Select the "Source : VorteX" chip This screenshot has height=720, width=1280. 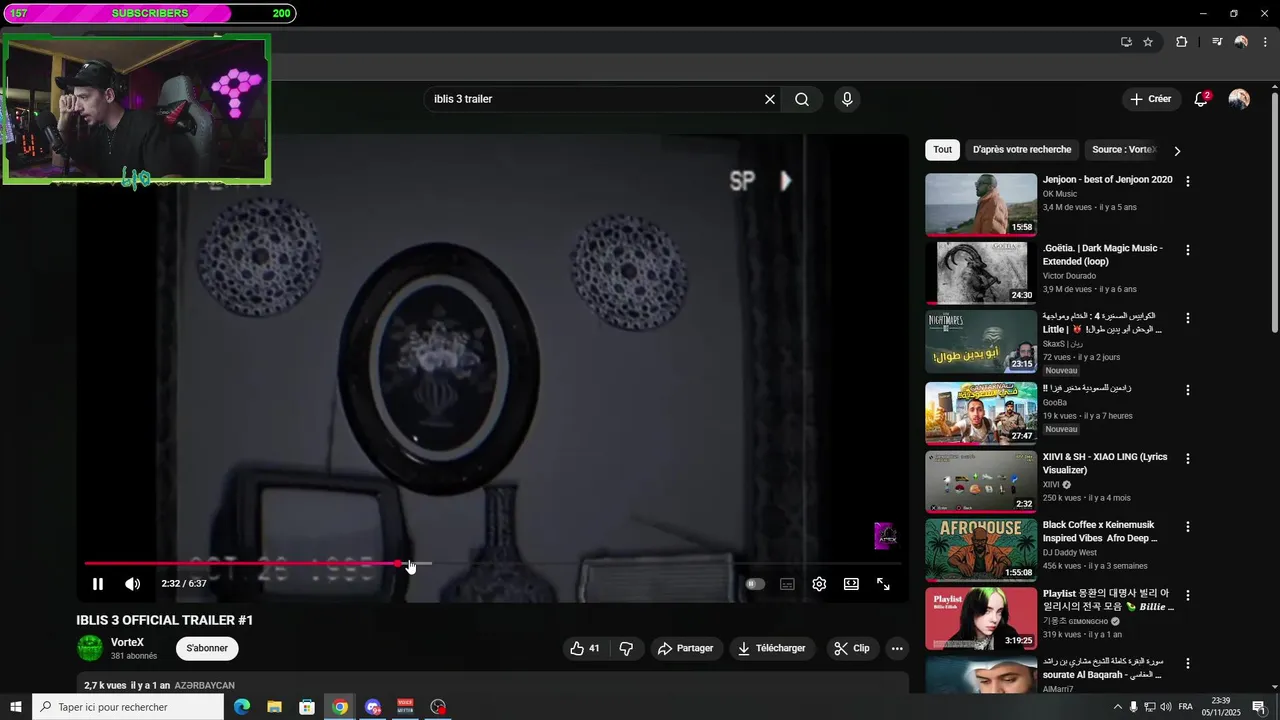[x=1124, y=150]
